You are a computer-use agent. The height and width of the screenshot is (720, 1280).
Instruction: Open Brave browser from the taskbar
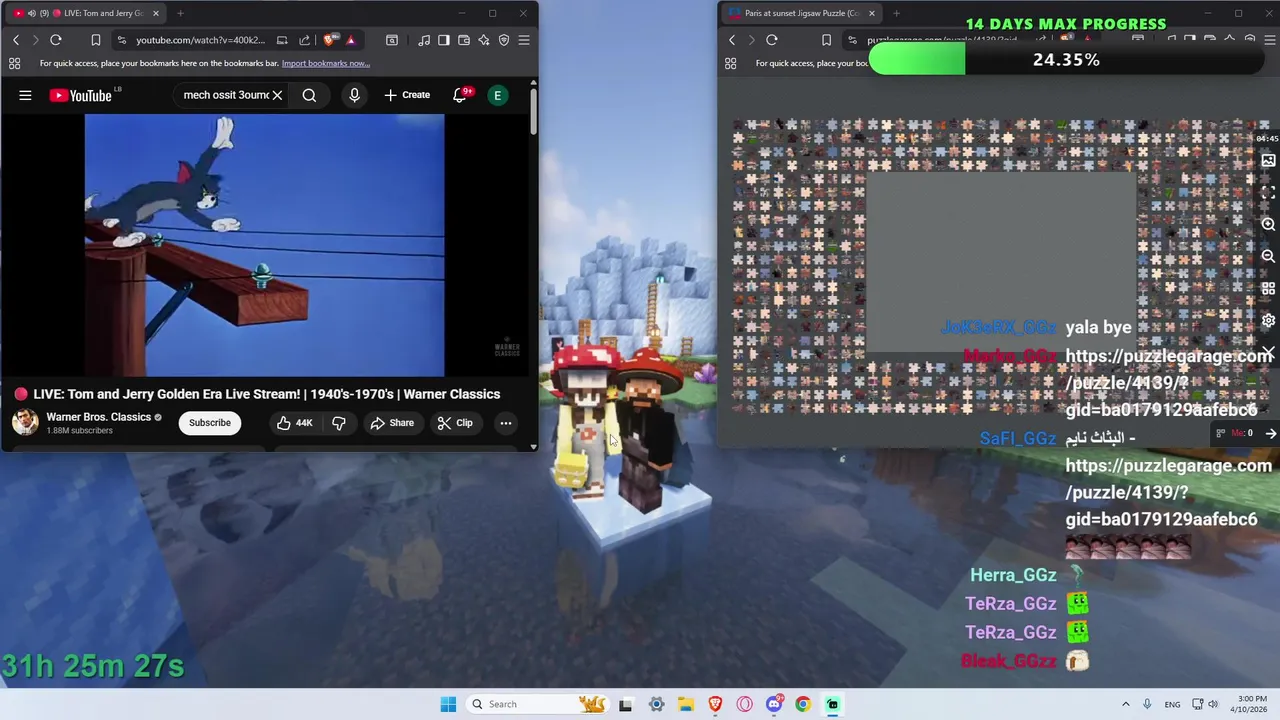click(x=715, y=704)
